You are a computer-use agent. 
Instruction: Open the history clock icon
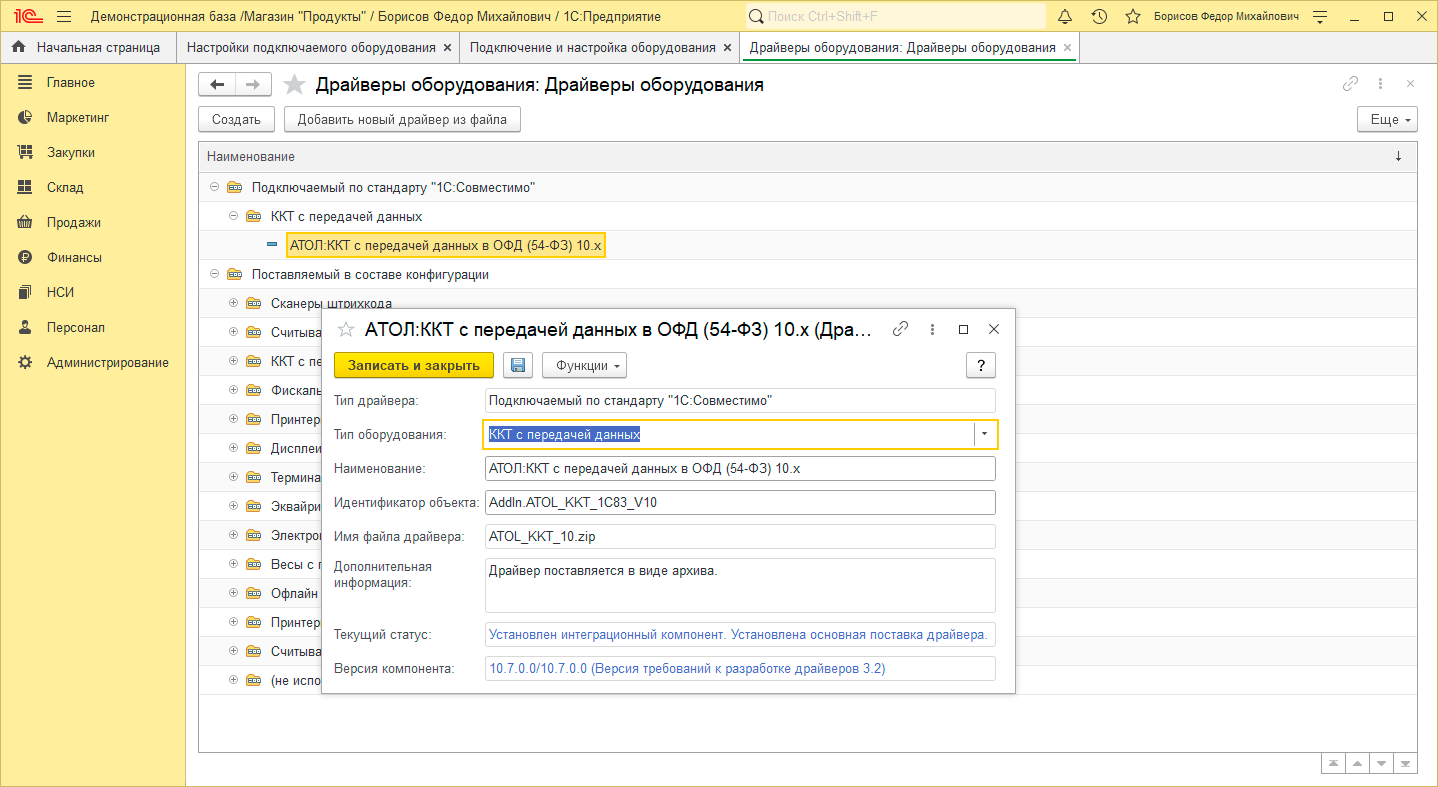pos(1099,17)
